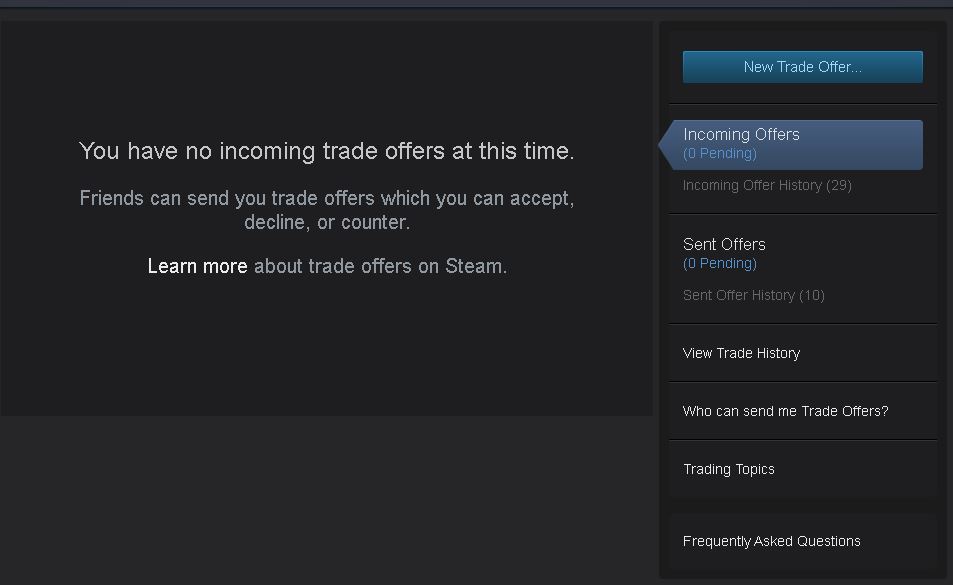Select the Incoming Offers tab heading
The width and height of the screenshot is (953, 585).
[x=741, y=134]
